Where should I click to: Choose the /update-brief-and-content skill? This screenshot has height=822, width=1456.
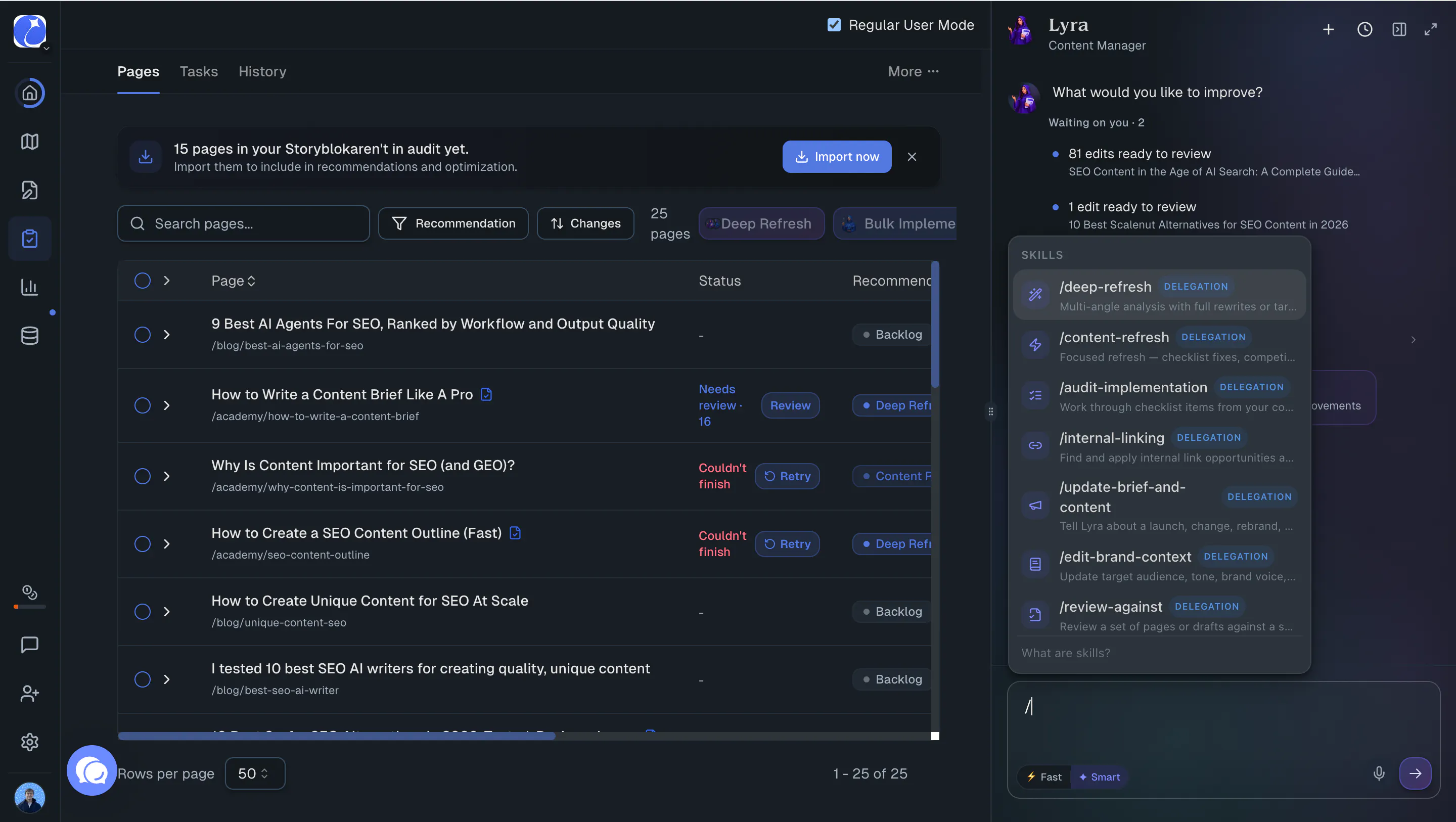1159,506
